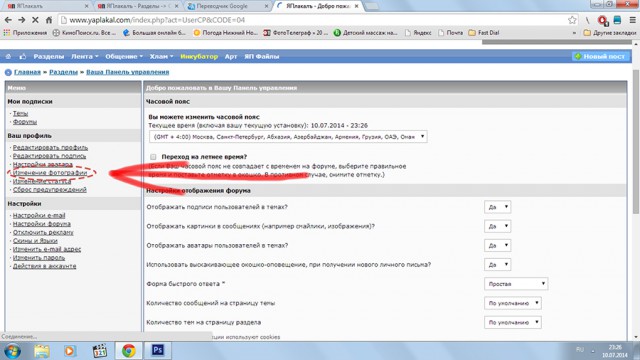Open Chrome menu hamburger icon
The image size is (640, 360).
coord(632,20)
